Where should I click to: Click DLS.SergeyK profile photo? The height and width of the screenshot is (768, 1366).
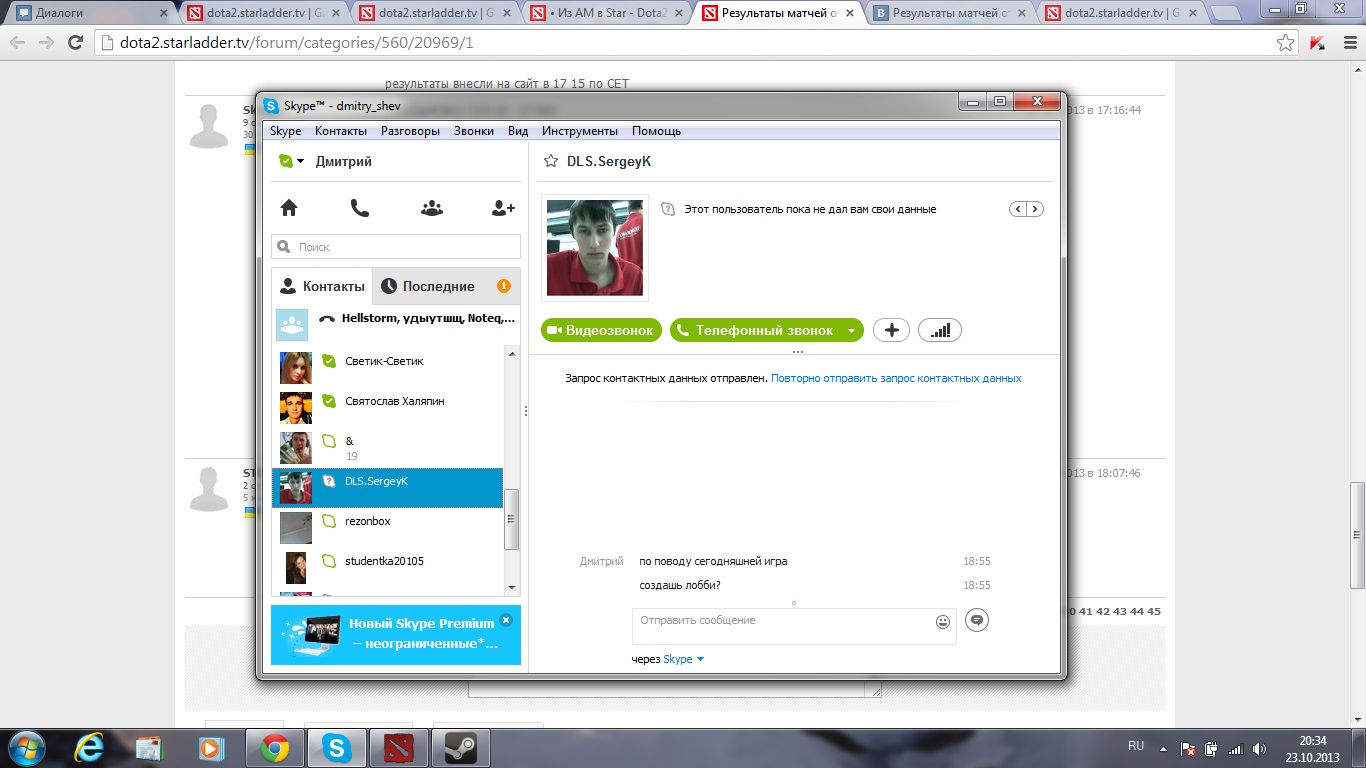pyautogui.click(x=595, y=248)
